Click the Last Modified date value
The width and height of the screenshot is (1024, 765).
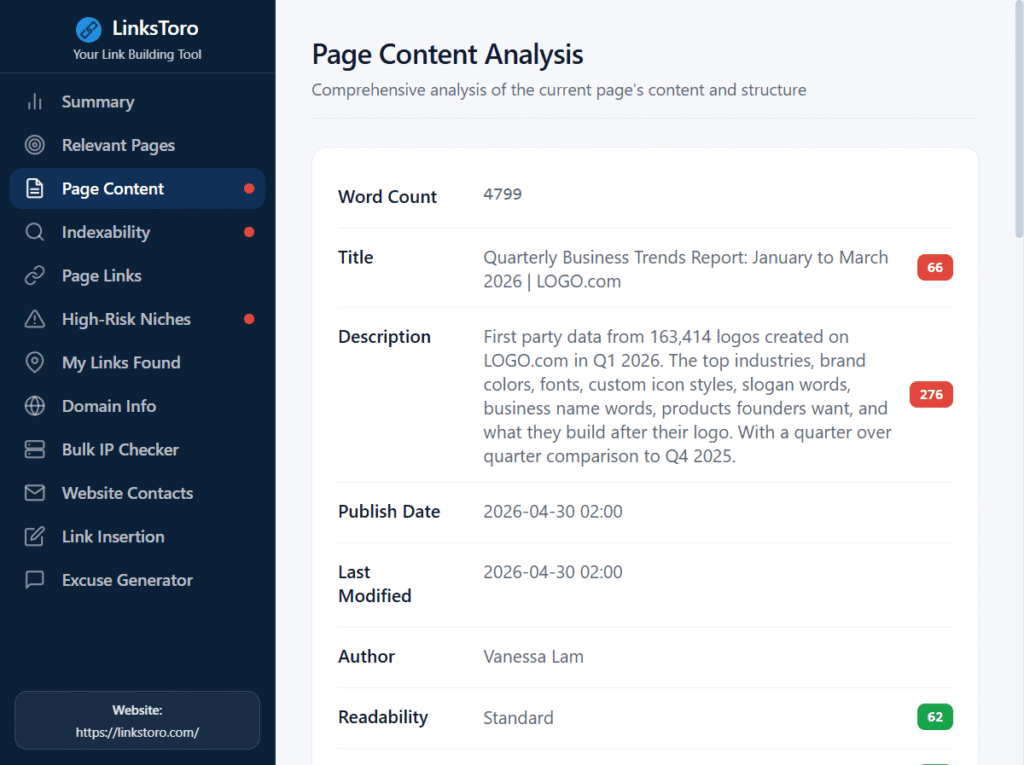pos(552,572)
